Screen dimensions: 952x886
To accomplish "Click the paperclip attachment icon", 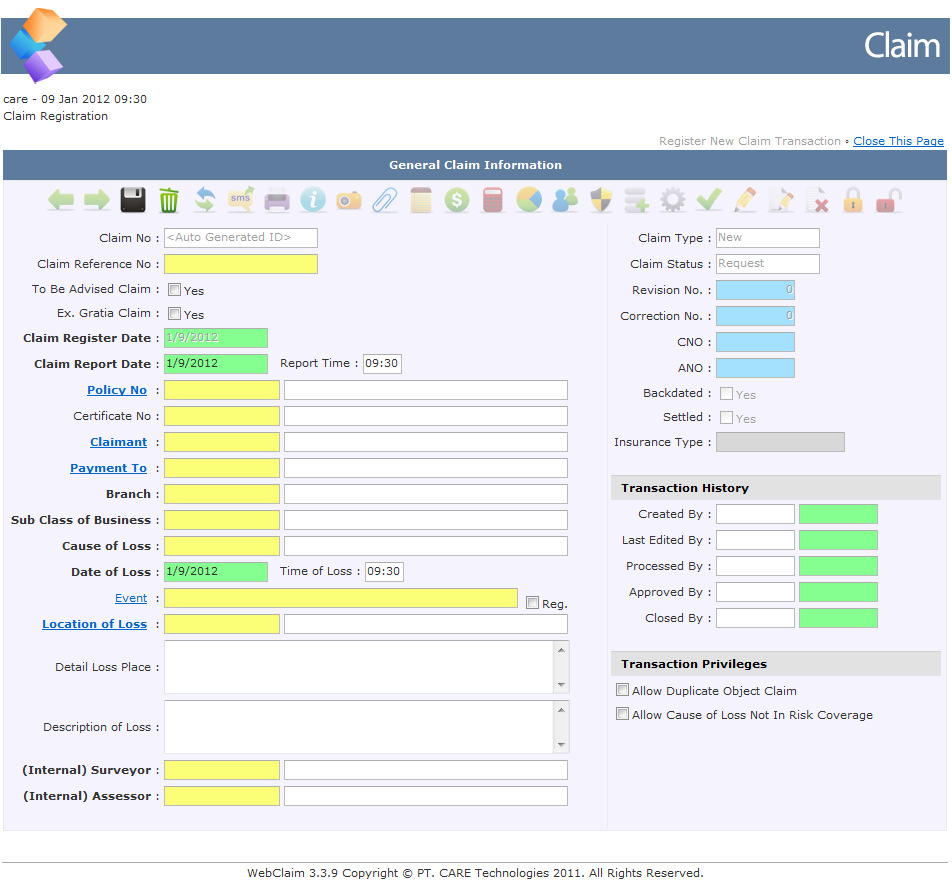I will (384, 200).
